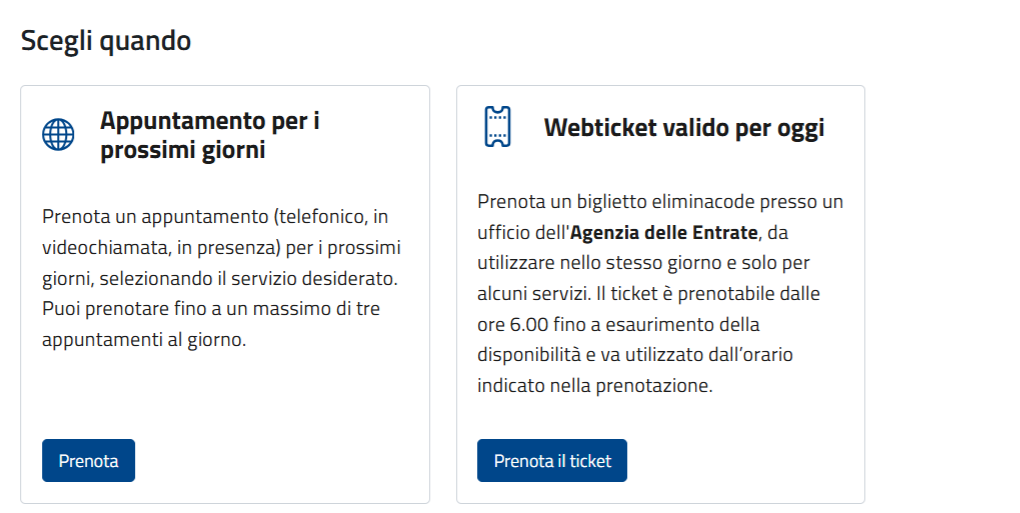Click the webticket coupon icon
This screenshot has width=1020, height=513.
coord(498,127)
